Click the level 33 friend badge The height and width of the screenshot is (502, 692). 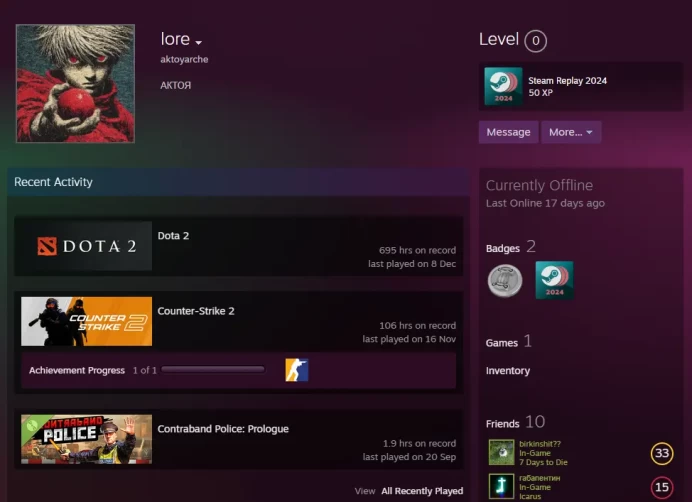[x=662, y=453]
